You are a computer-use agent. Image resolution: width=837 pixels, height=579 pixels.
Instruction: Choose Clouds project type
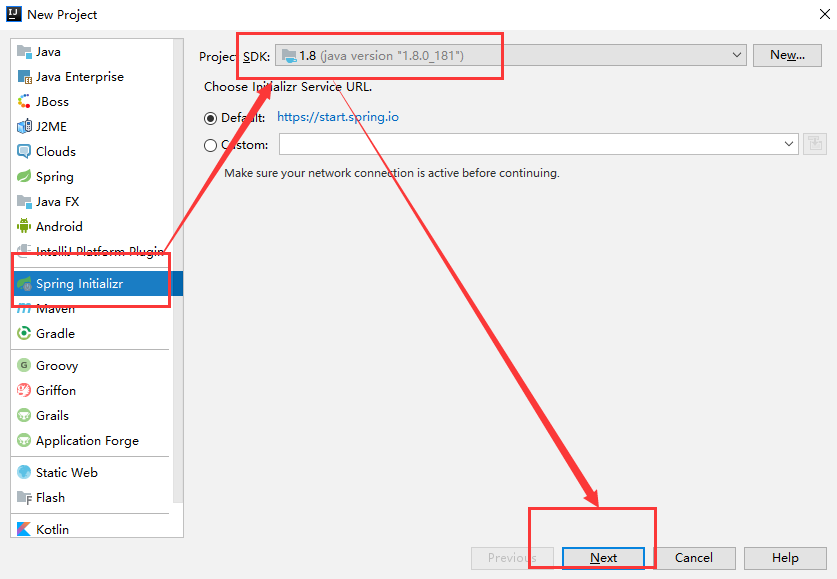(92, 152)
